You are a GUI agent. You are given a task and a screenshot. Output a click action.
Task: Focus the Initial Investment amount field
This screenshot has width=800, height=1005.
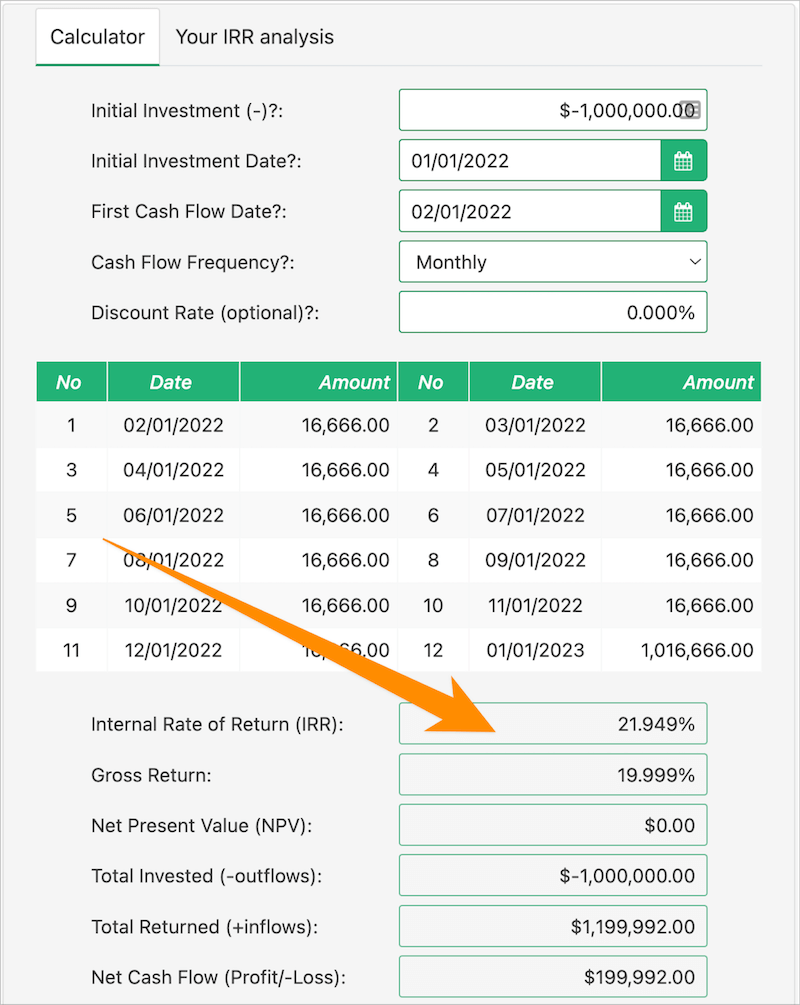(553, 110)
